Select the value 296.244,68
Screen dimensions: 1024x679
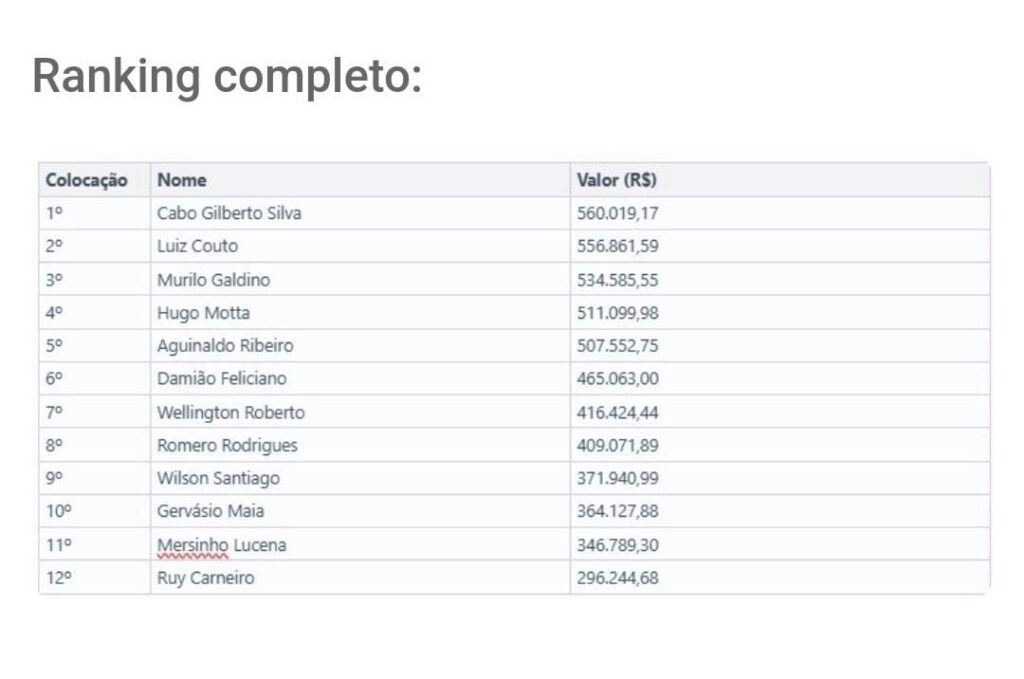pyautogui.click(x=618, y=578)
